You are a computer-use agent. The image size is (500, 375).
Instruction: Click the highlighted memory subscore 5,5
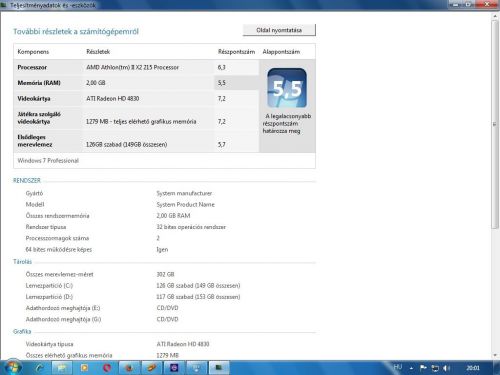222,83
